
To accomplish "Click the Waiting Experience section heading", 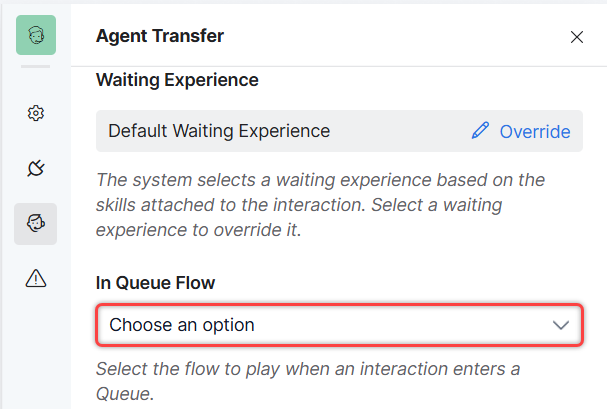I will coord(177,80).
